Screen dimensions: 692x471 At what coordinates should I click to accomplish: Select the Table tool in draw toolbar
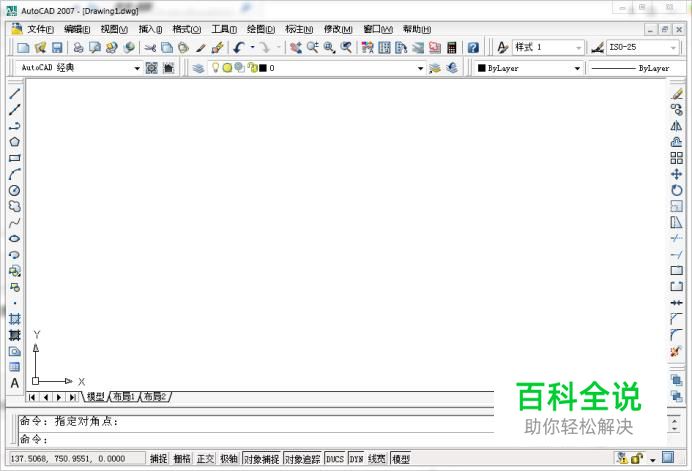(15, 367)
